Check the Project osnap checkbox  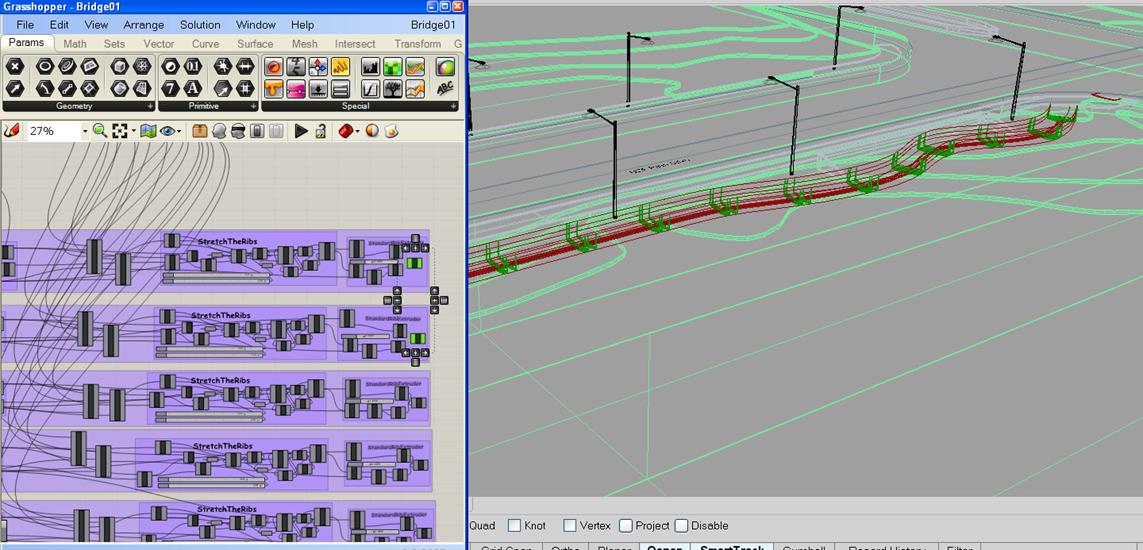pyautogui.click(x=625, y=525)
